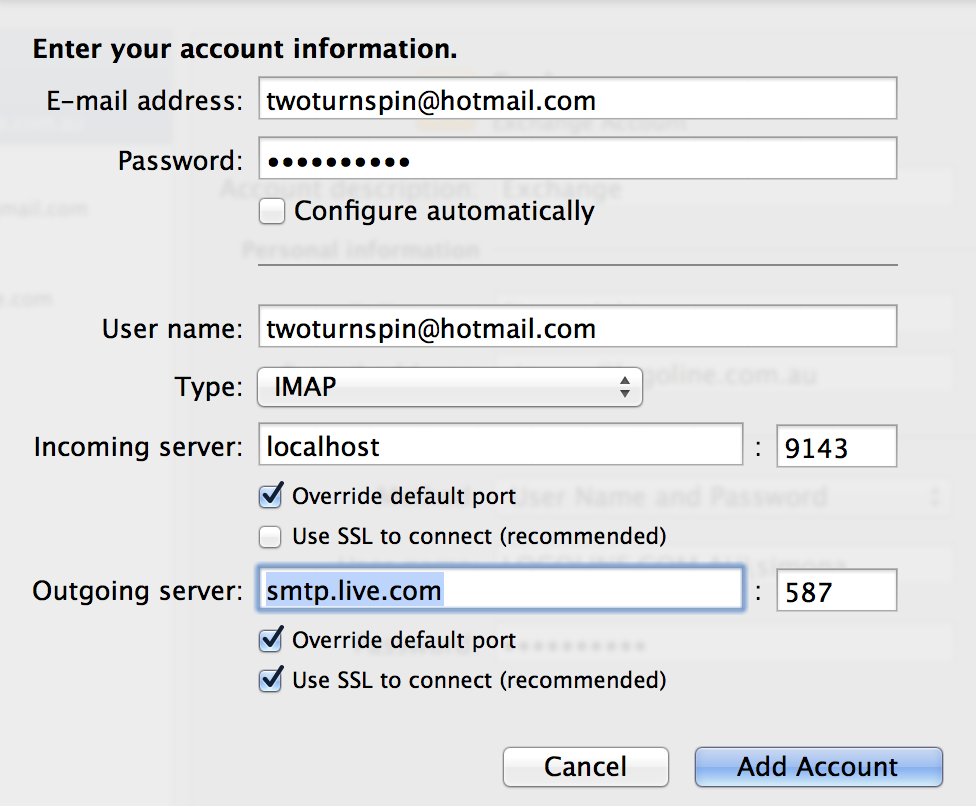Click the User name input field

(578, 326)
